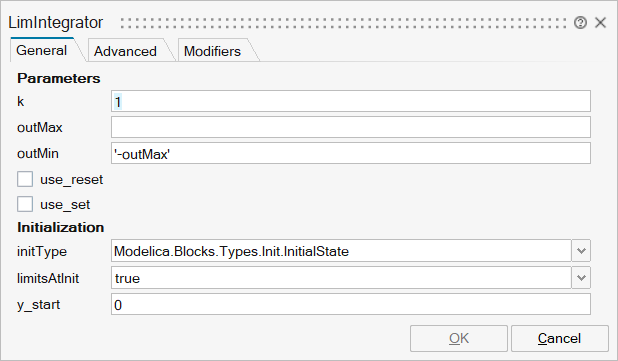Focus the k parameter input field
This screenshot has height=361, width=618.
point(351,101)
